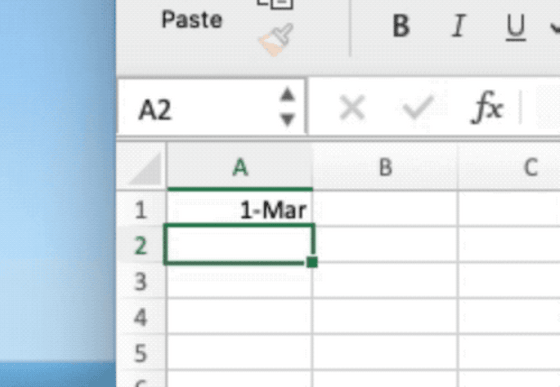
Task: Select row 1 header
Action: (x=141, y=210)
